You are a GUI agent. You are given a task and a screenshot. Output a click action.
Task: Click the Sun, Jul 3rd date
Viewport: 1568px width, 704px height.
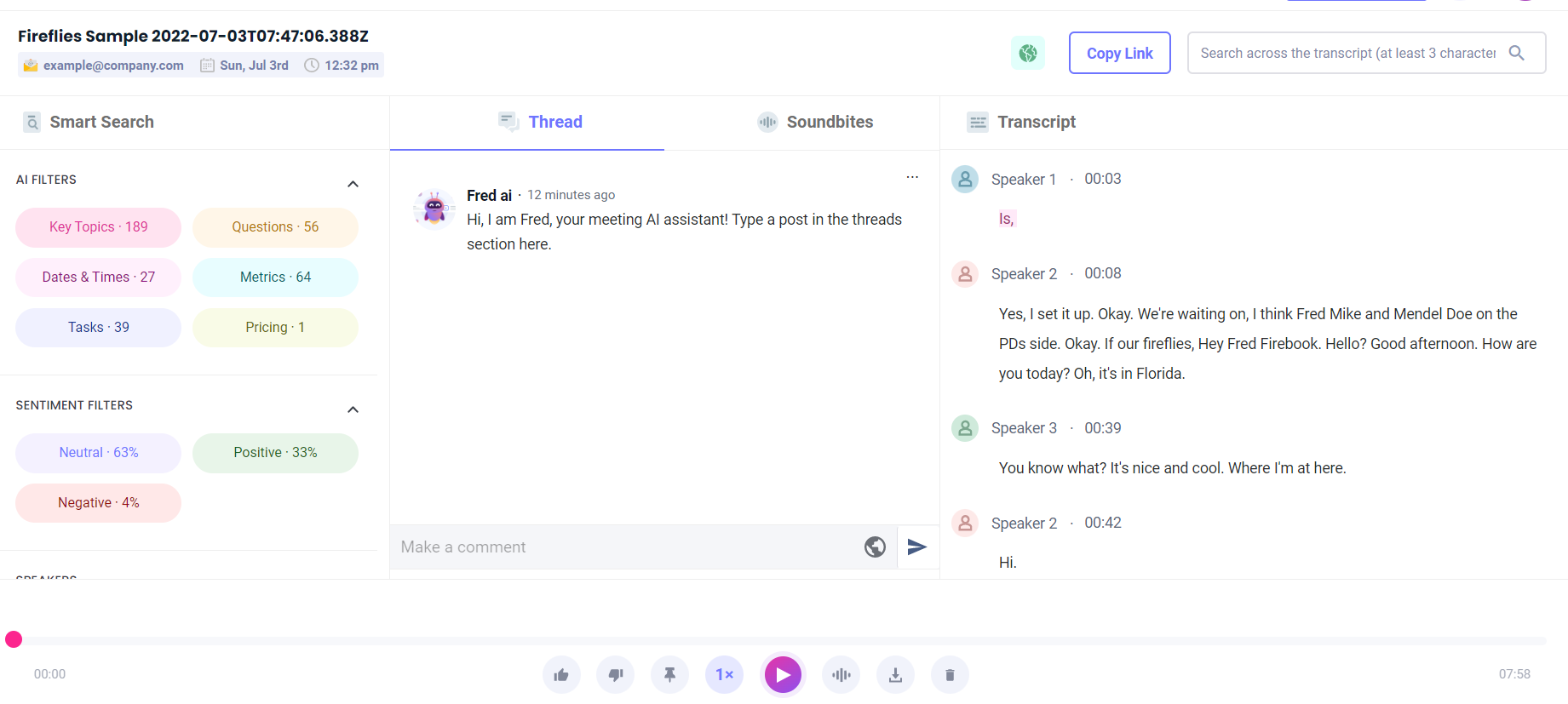click(254, 66)
